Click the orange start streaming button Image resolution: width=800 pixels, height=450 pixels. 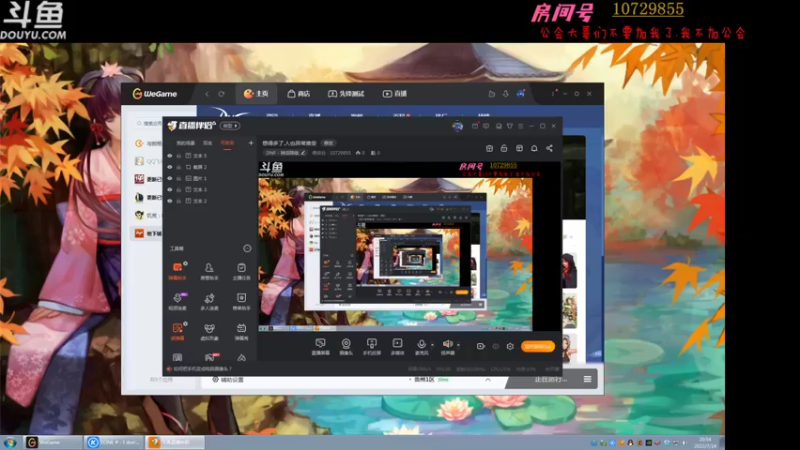[x=538, y=346]
